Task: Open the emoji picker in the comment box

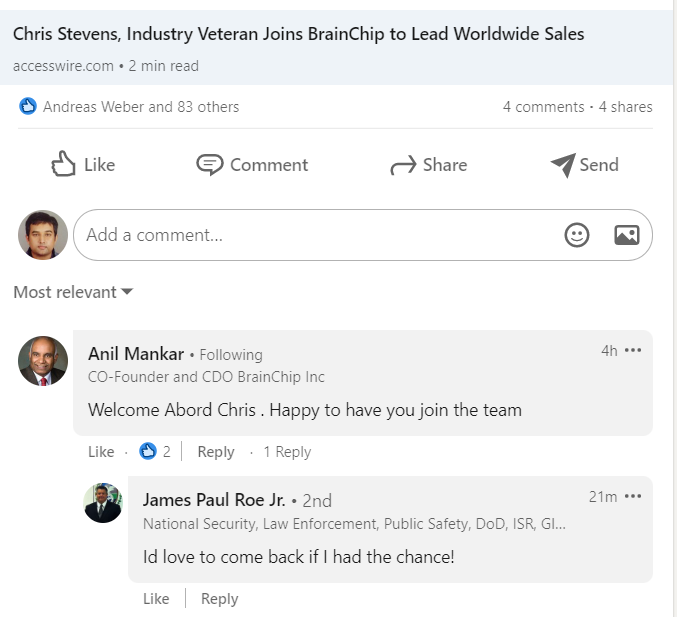Action: [x=577, y=235]
